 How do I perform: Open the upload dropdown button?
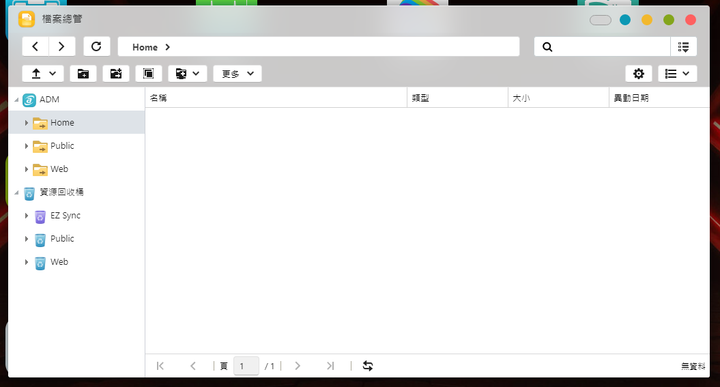[44, 73]
